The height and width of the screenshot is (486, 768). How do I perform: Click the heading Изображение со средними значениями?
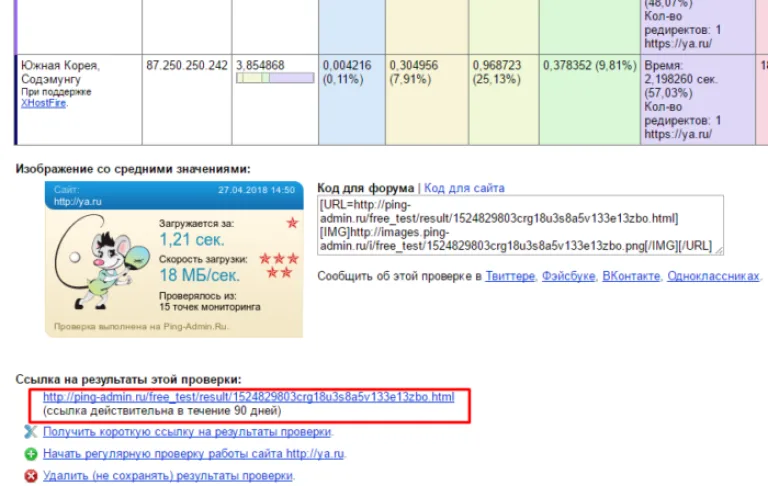[133, 169]
